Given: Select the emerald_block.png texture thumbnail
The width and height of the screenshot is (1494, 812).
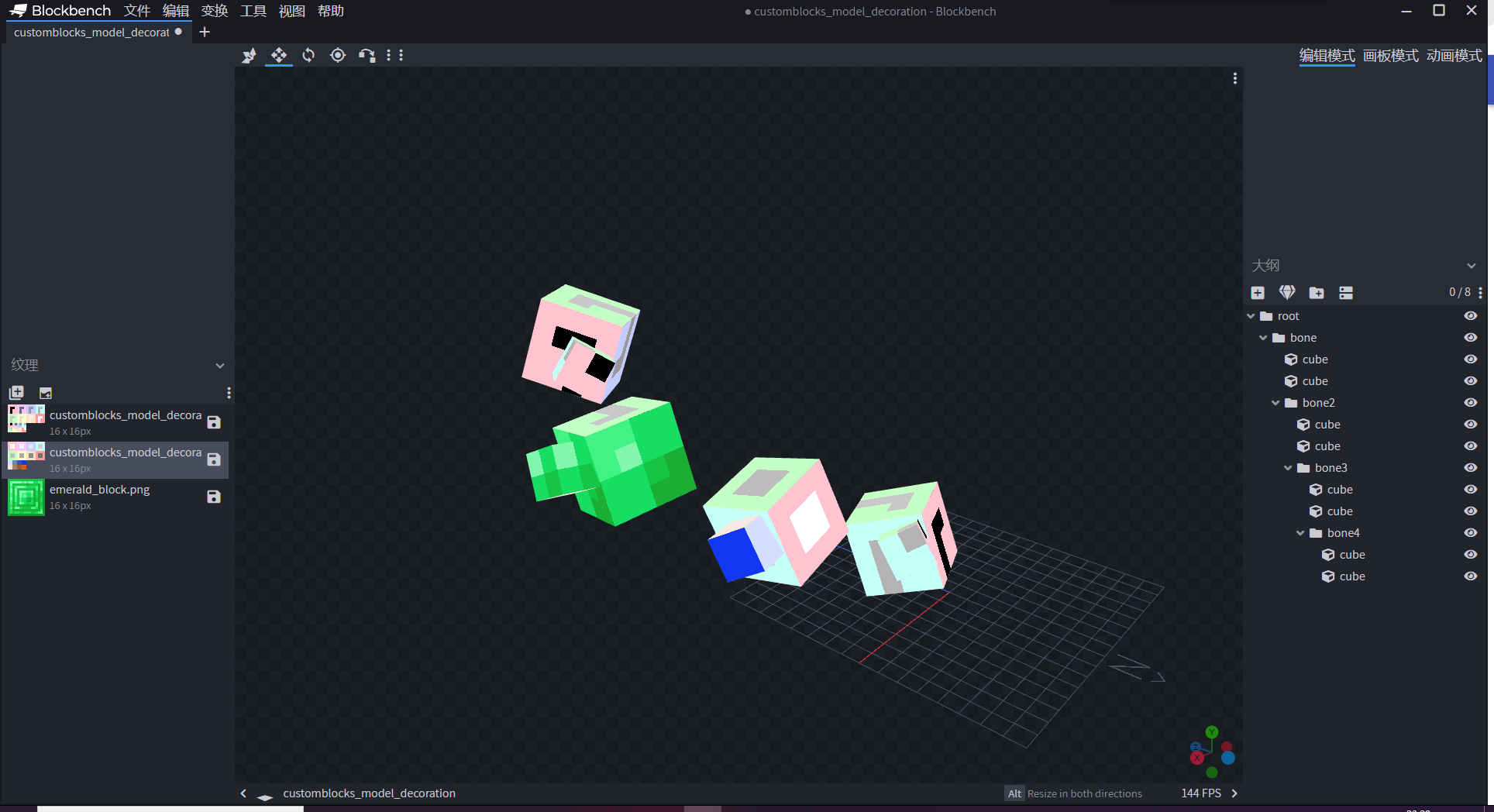Looking at the screenshot, I should tap(26, 497).
